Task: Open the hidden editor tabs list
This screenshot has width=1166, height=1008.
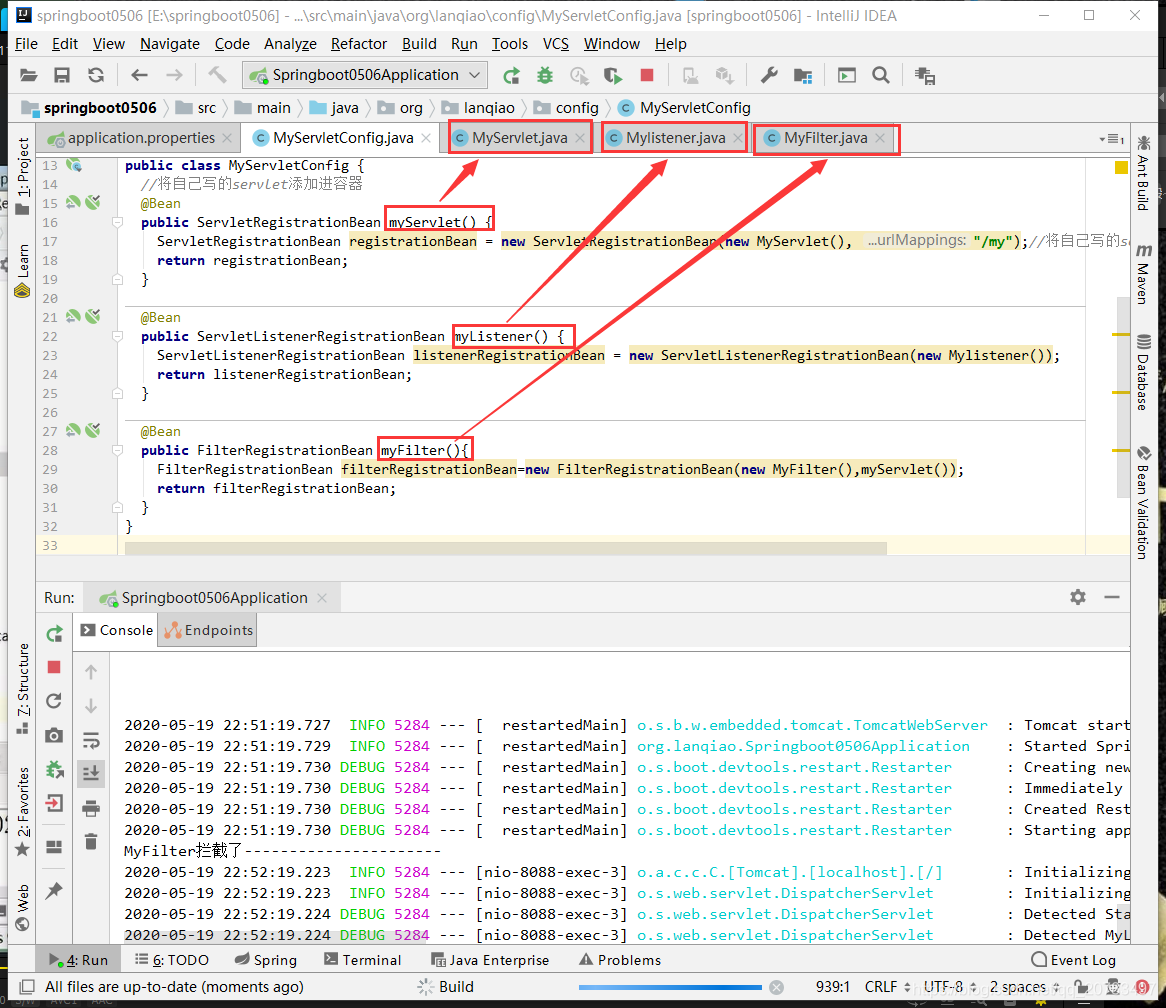Action: [1112, 139]
